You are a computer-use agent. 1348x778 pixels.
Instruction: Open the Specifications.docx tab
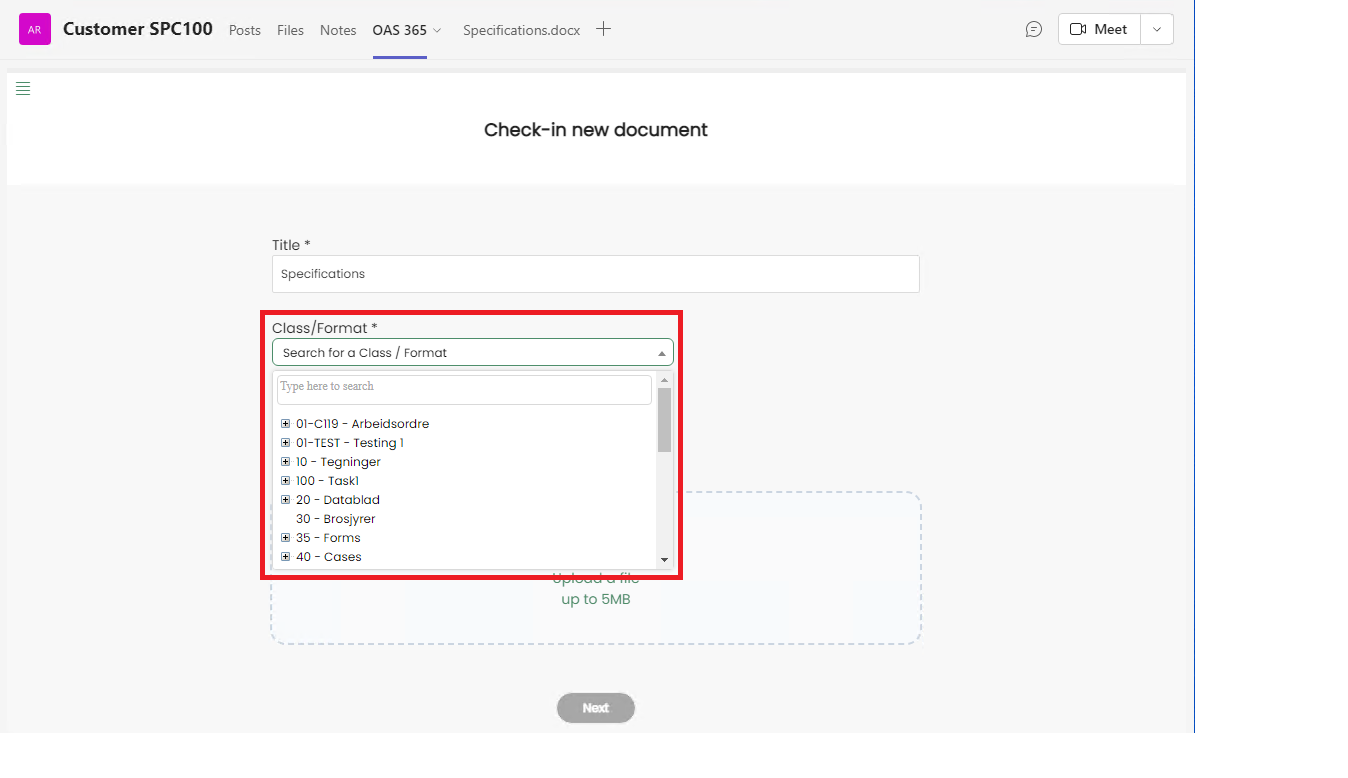pos(521,30)
